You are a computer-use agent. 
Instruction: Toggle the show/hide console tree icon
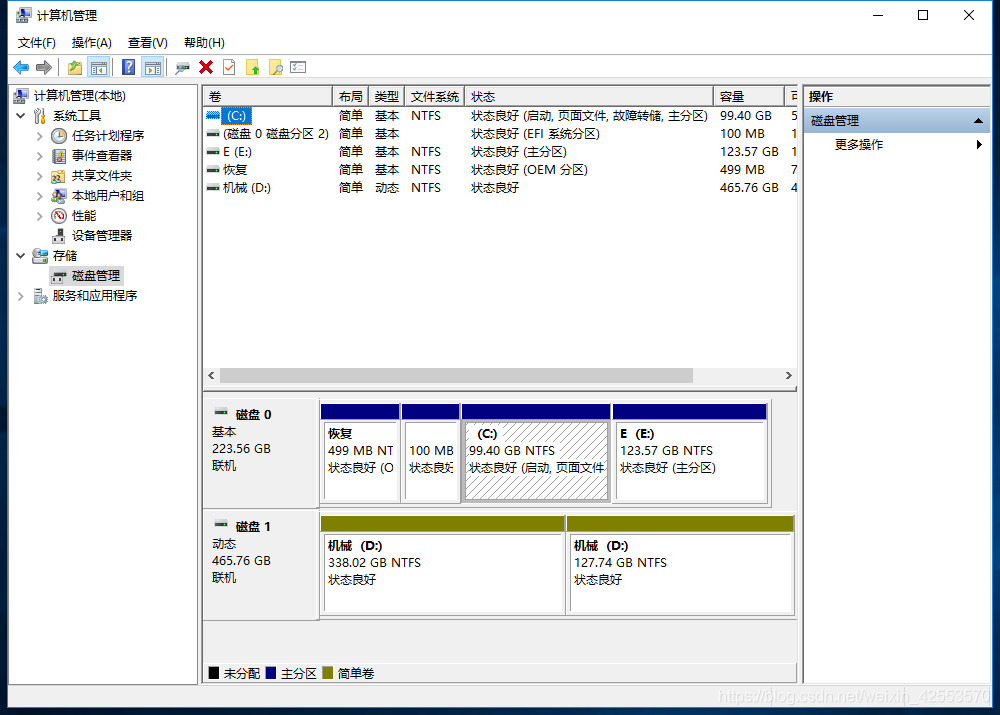point(98,67)
